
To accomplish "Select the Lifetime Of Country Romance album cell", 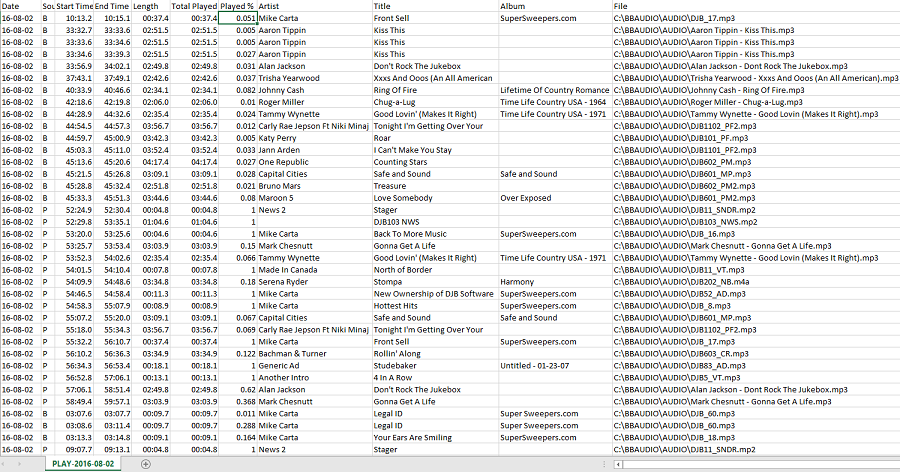I will click(x=555, y=90).
